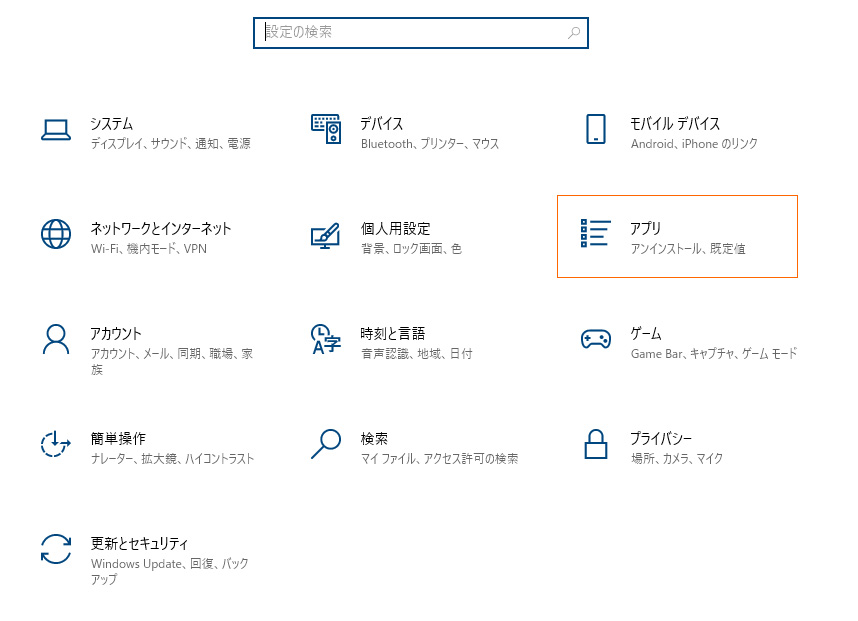Screen dimensions: 858x621
Task: Open the プライバシー title
Action: pos(661,438)
